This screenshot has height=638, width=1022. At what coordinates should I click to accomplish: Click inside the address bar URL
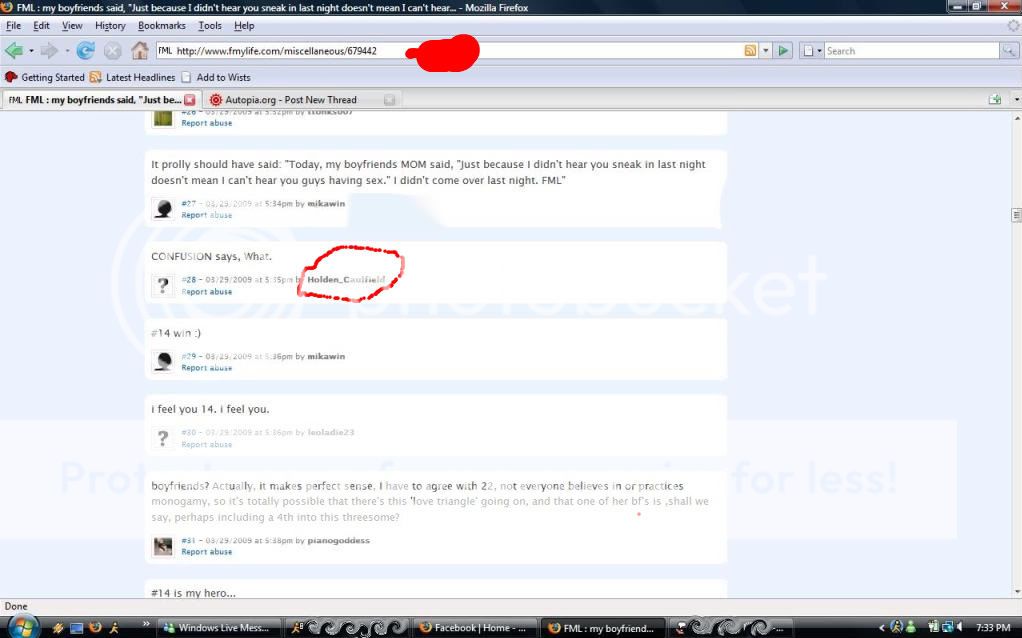(450, 50)
